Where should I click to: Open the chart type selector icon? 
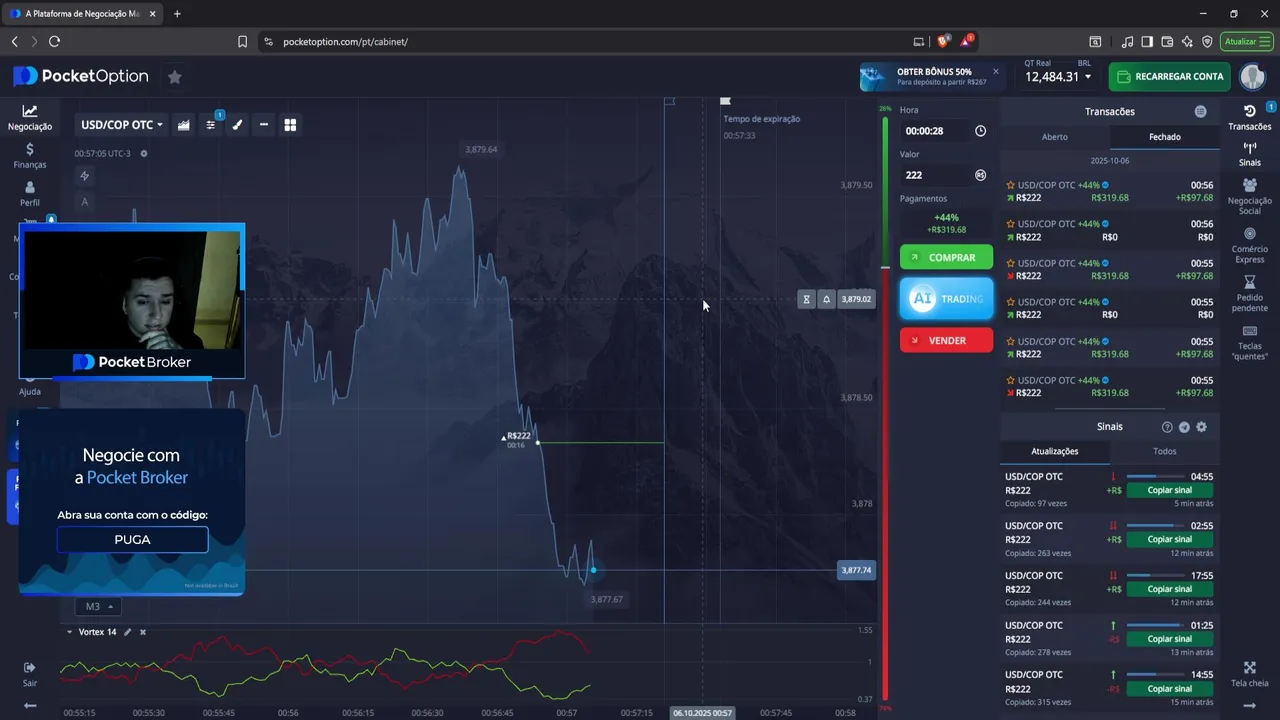(x=184, y=125)
